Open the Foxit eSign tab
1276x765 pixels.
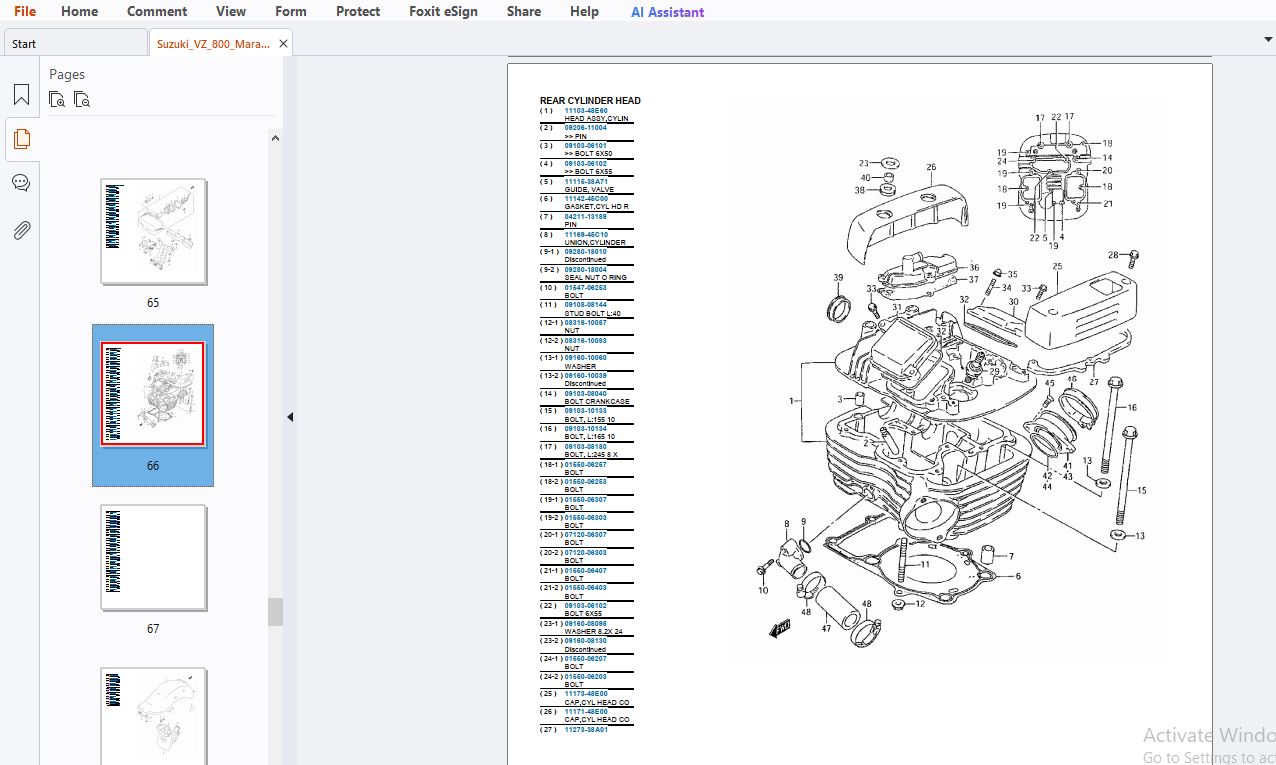click(x=443, y=11)
